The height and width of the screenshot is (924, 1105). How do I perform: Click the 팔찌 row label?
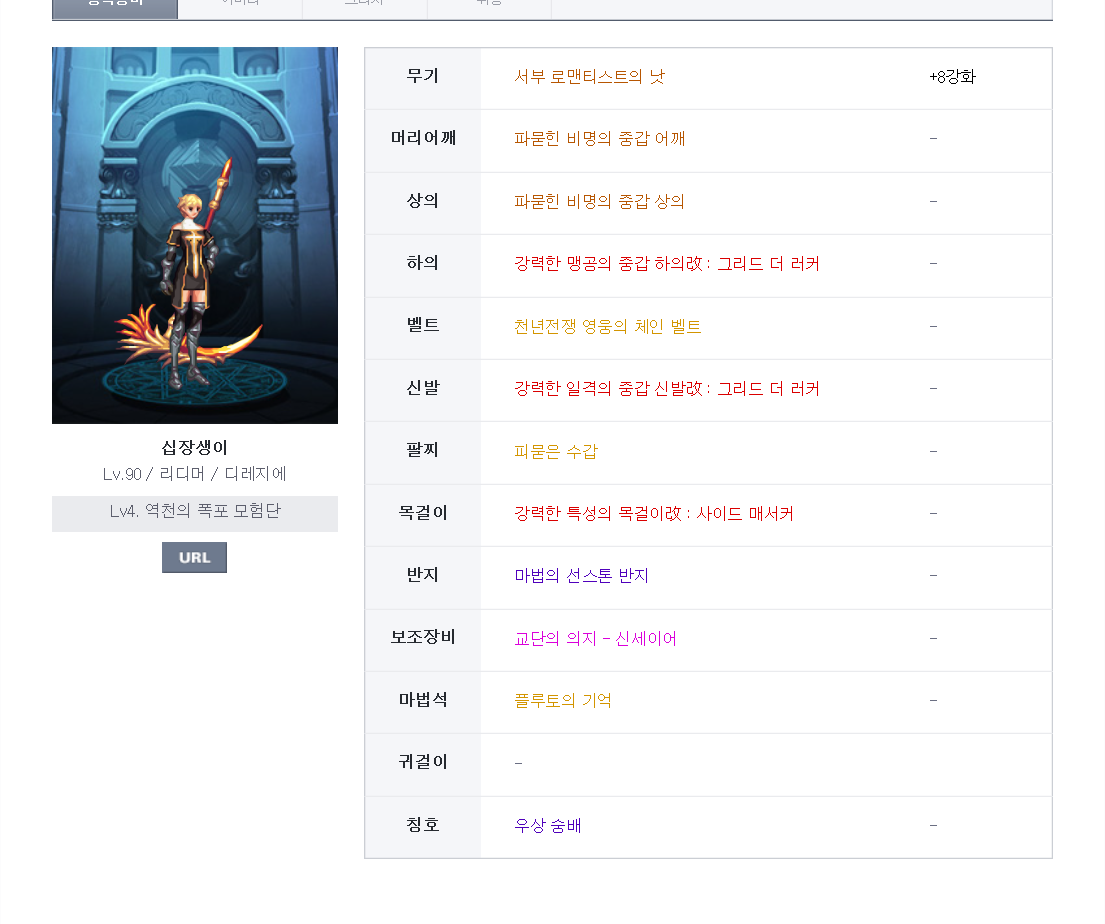pyautogui.click(x=423, y=450)
